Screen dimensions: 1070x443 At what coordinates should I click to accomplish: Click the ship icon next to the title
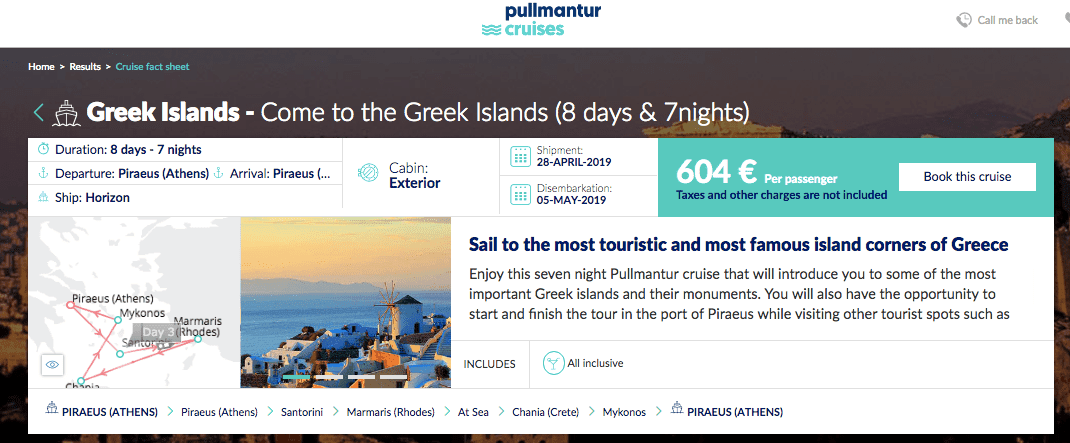pos(67,111)
